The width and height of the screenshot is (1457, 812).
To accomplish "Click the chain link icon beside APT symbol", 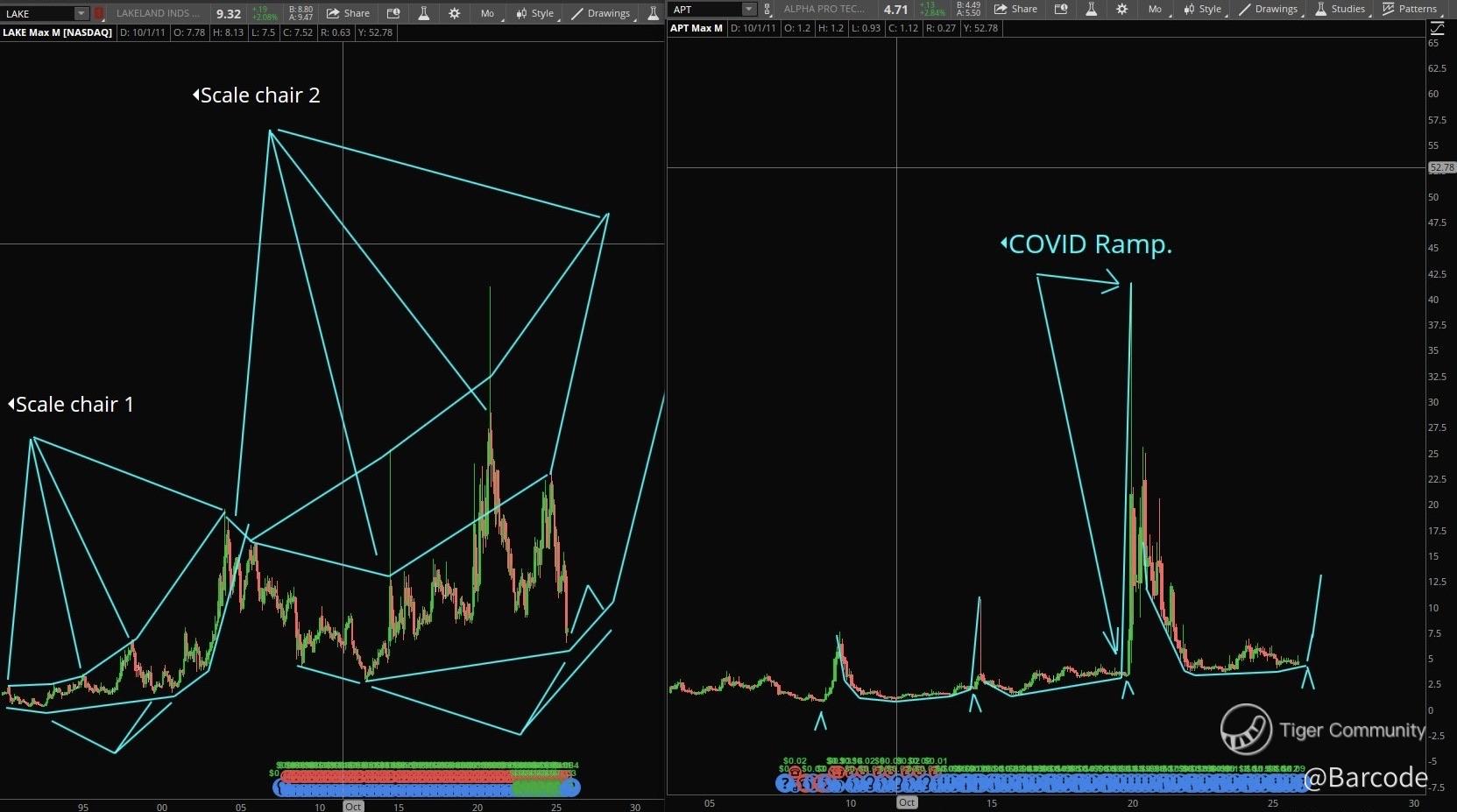I will point(767,9).
